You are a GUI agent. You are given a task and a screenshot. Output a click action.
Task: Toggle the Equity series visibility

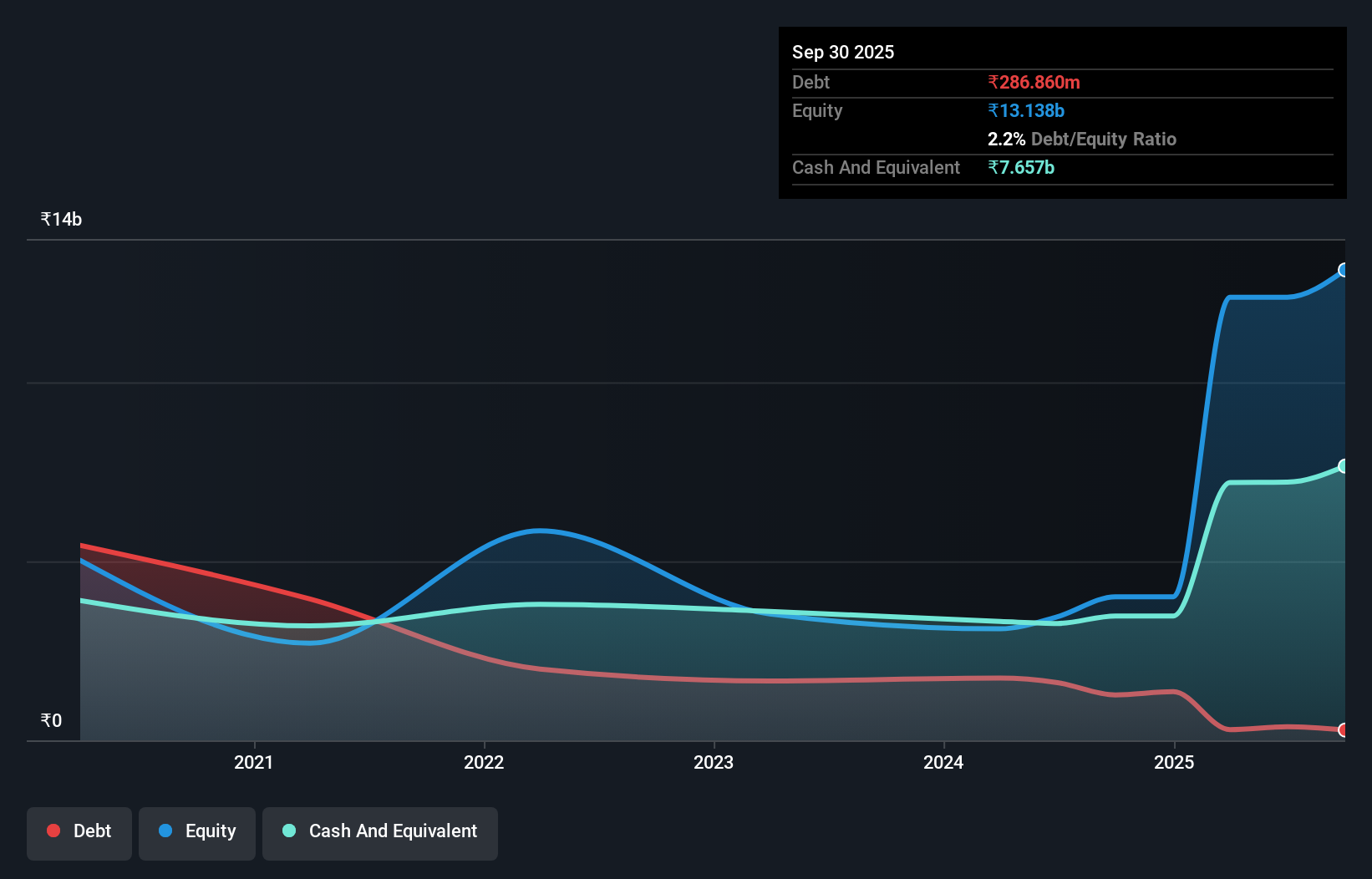tap(196, 832)
